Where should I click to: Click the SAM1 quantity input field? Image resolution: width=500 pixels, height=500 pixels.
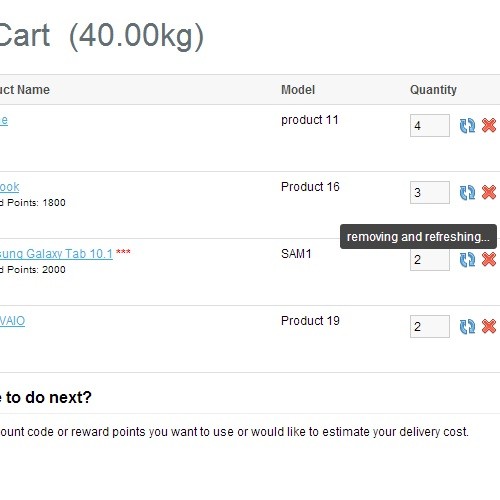pos(430,260)
